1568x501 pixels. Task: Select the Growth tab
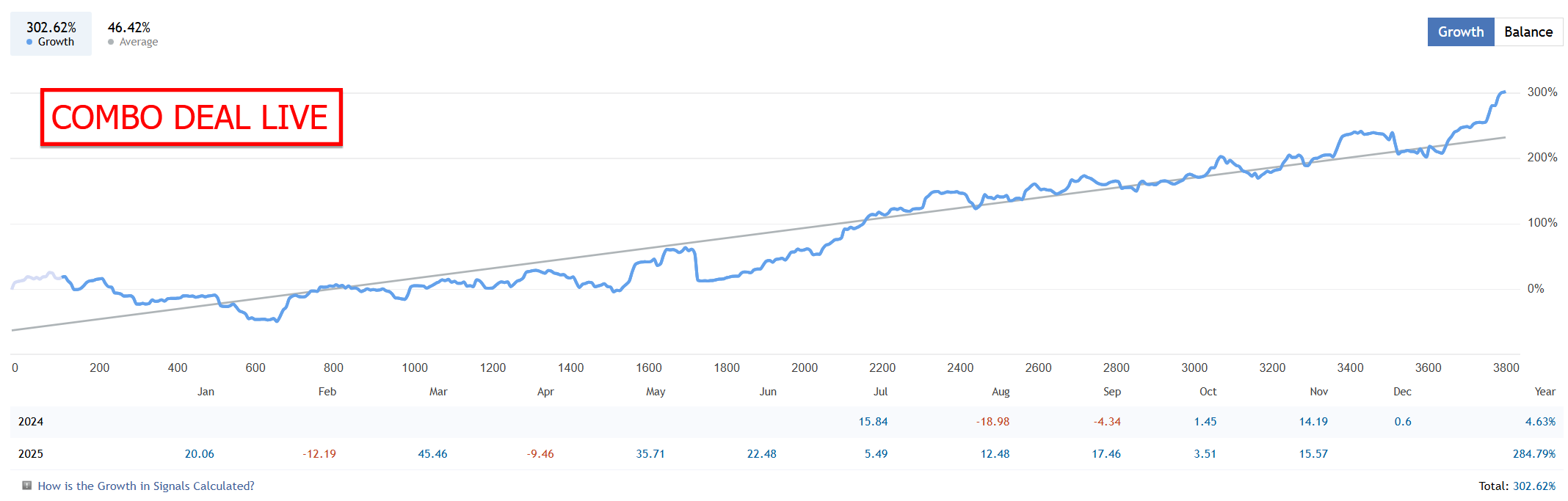[1460, 32]
